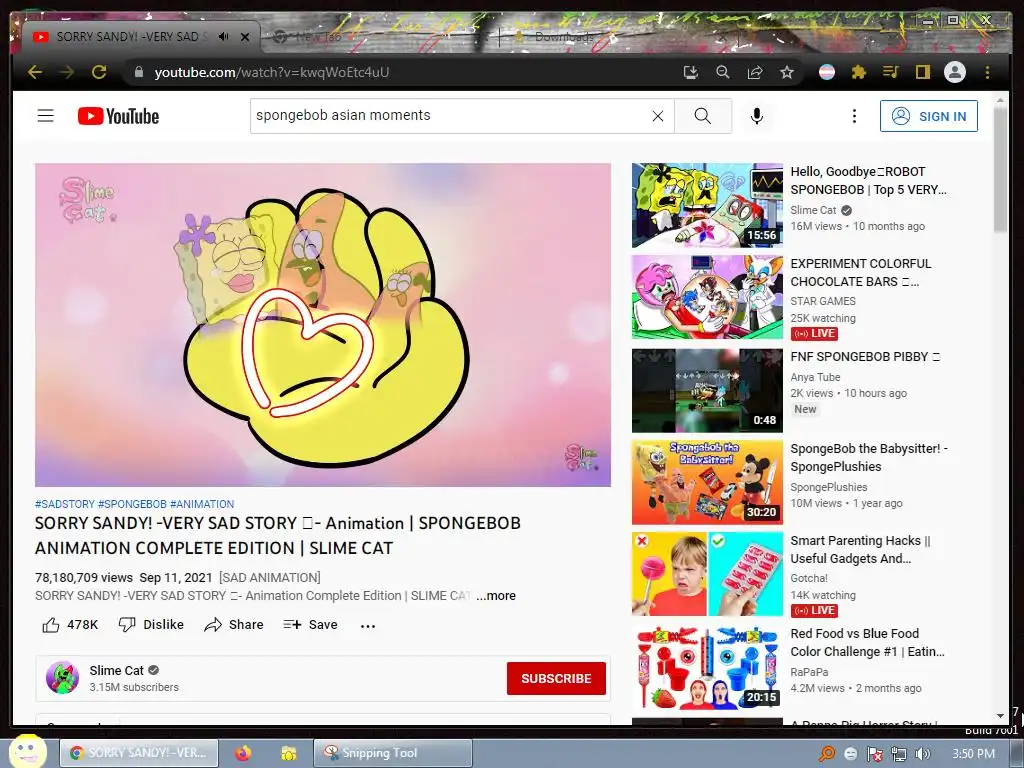Open the #SADSTORY hashtag link
Image resolution: width=1024 pixels, height=768 pixels.
[65, 504]
